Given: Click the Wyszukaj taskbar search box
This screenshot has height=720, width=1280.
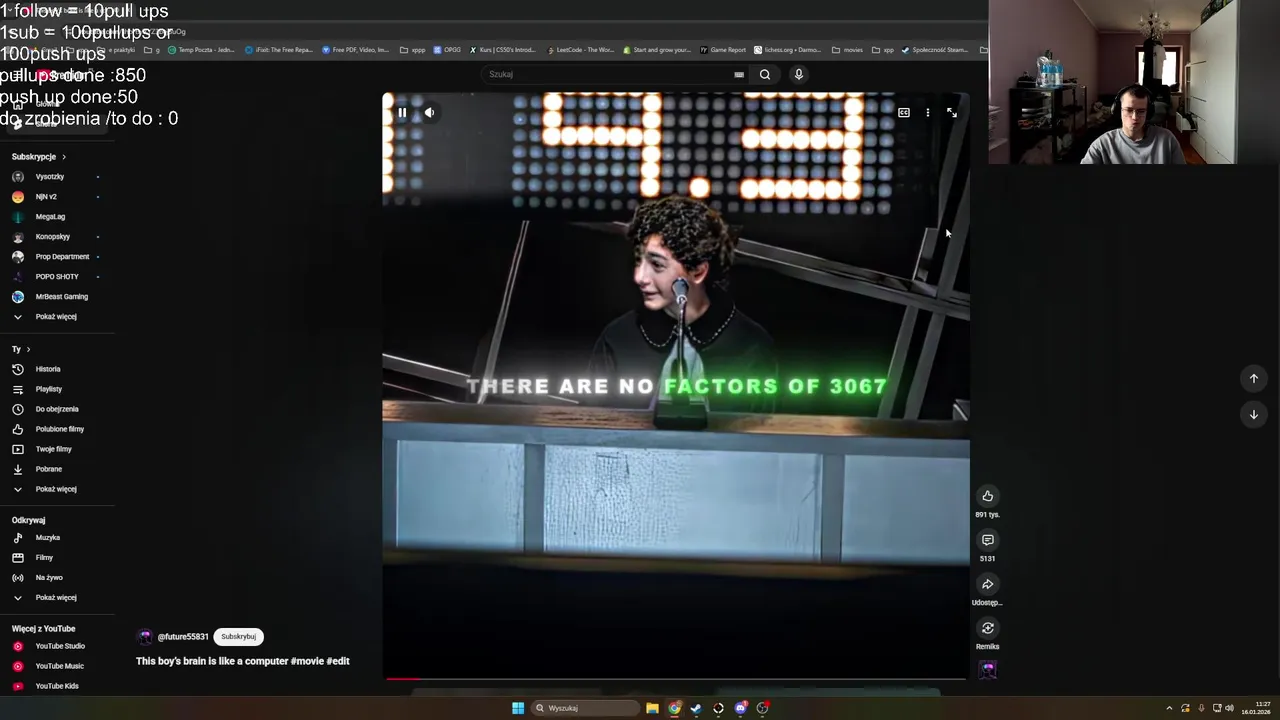Looking at the screenshot, I should [585, 708].
